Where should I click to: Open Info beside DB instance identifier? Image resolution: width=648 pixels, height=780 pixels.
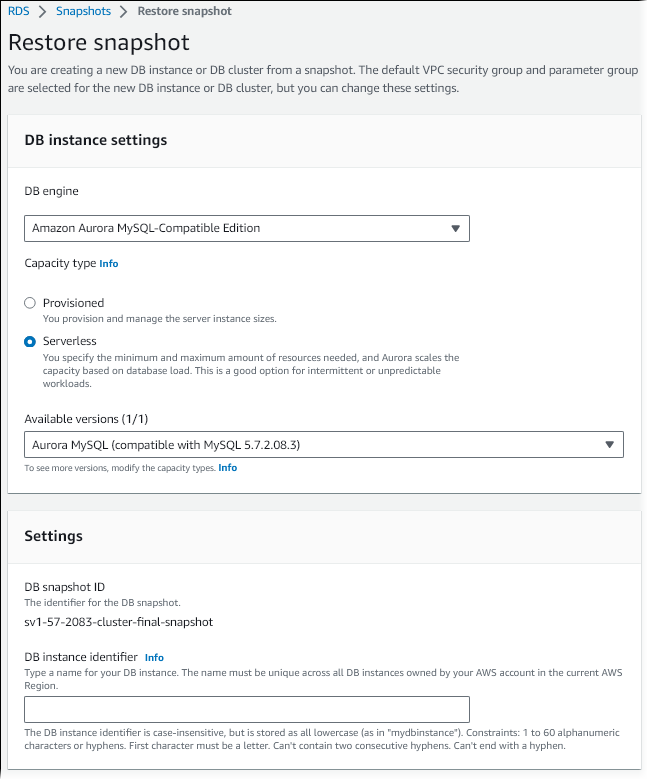[154, 657]
